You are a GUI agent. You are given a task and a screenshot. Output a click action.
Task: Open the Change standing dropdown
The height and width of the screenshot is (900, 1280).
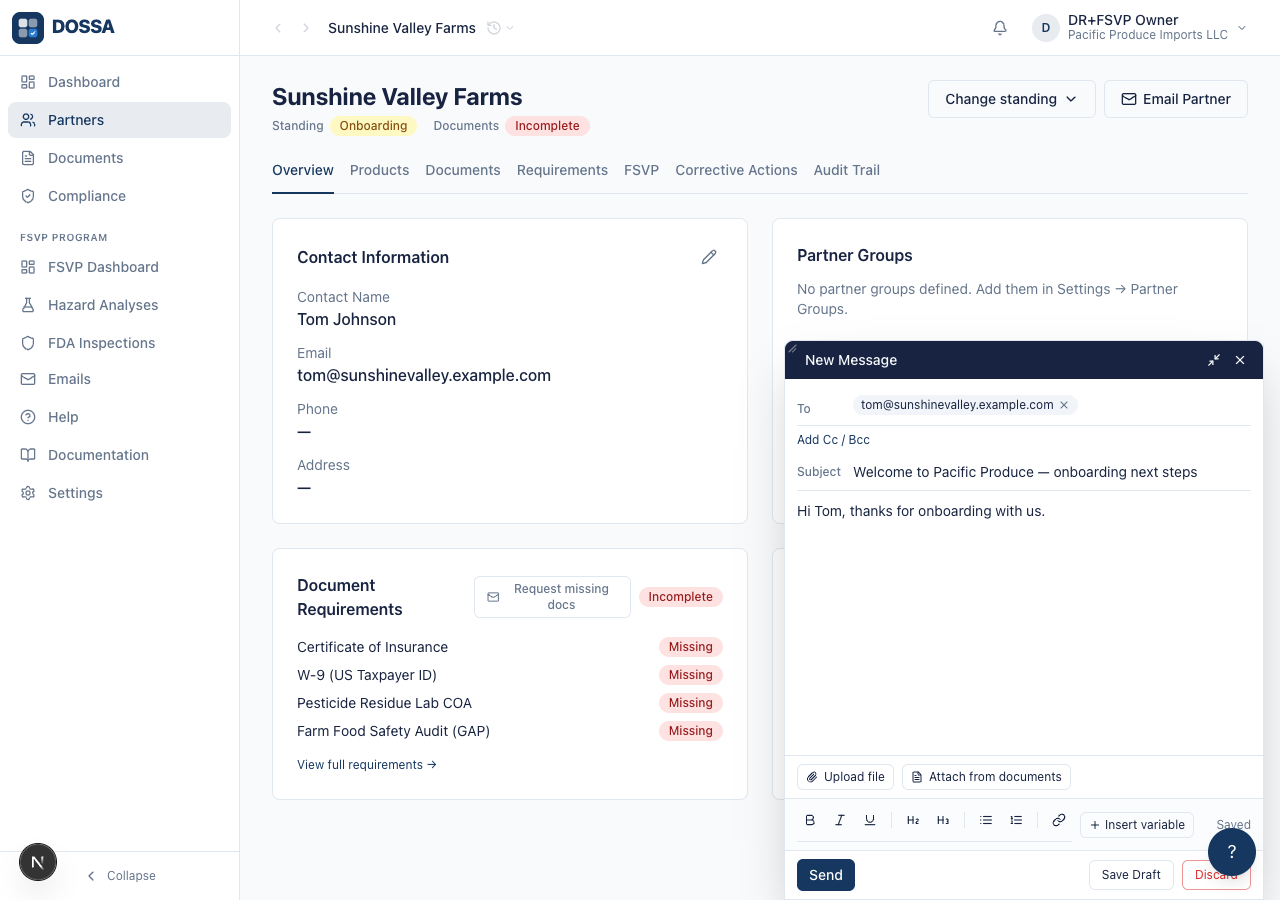click(x=1012, y=99)
